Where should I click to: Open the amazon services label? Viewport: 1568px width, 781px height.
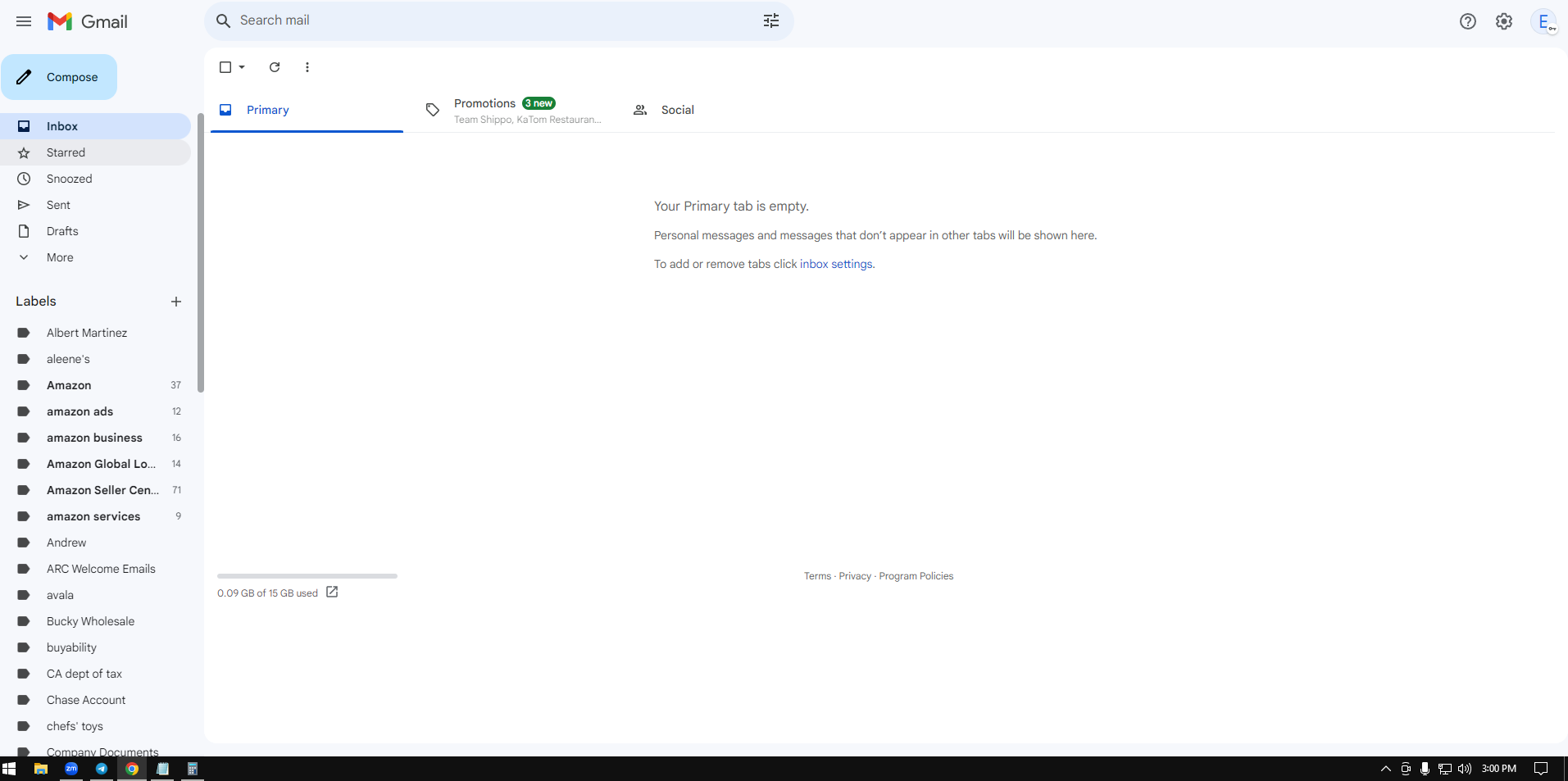point(95,516)
